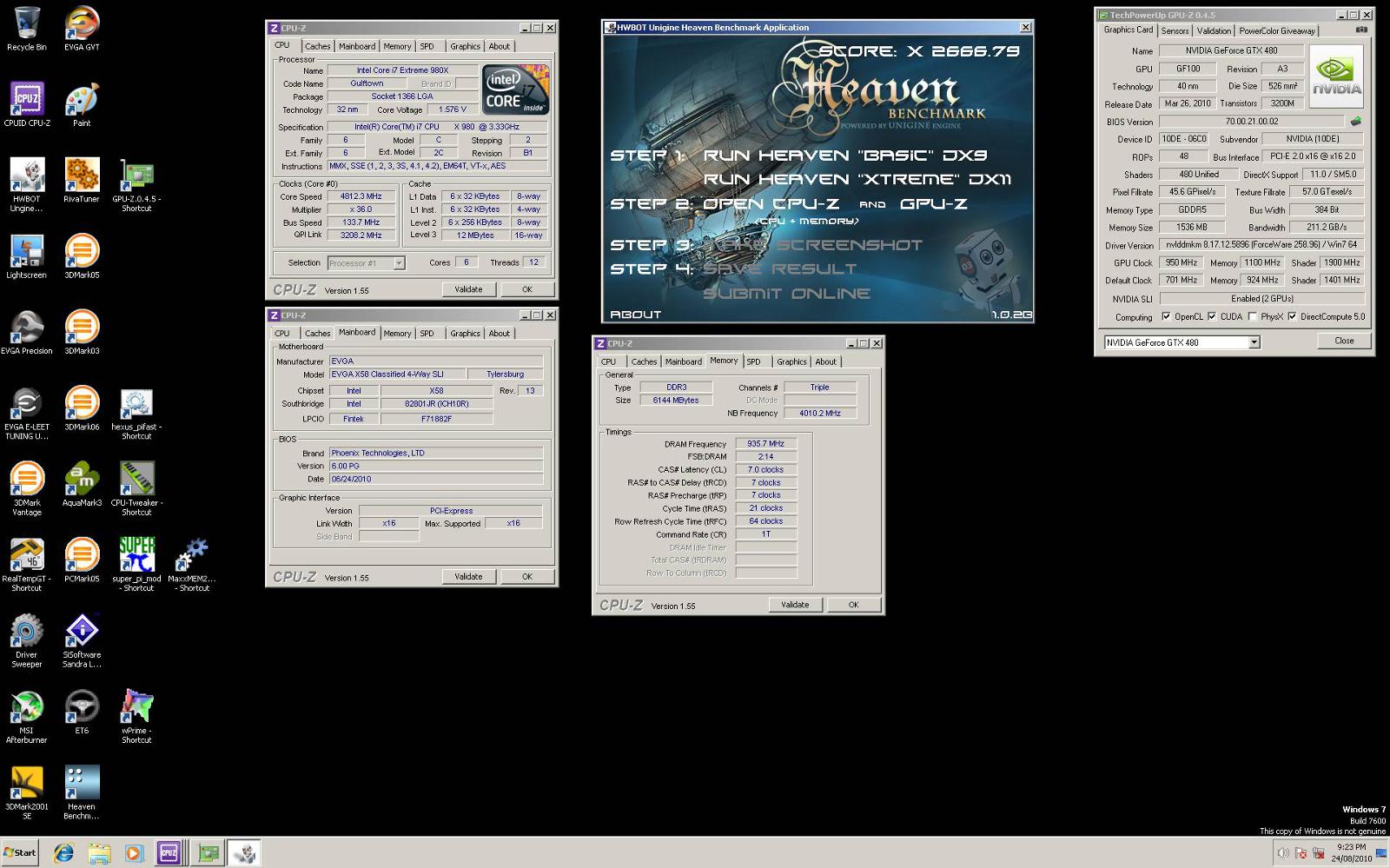Click Run Heaven "Xtreme" DX11
Image resolution: width=1390 pixels, height=868 pixels.
click(x=857, y=180)
